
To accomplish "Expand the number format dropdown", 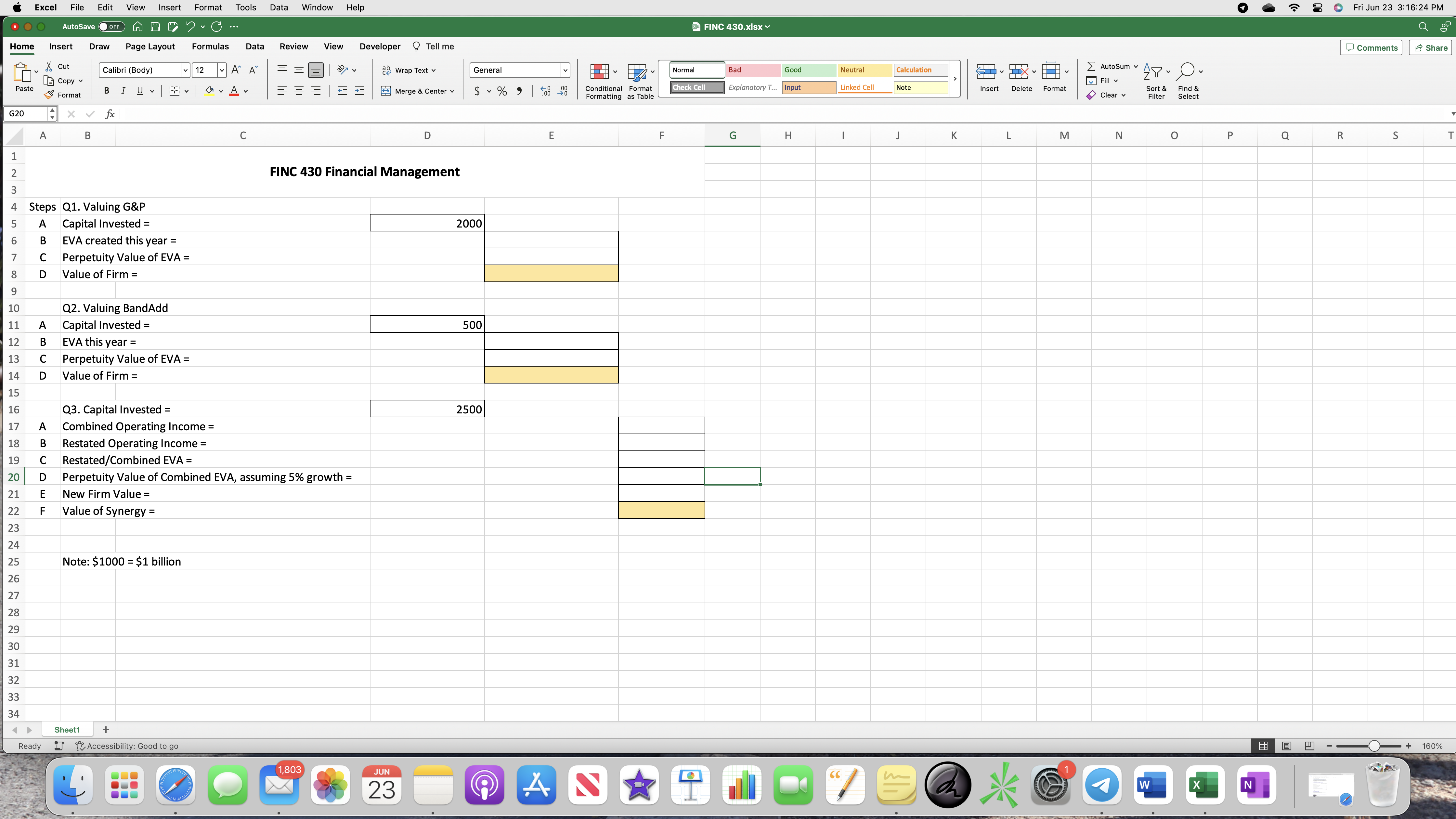I will [565, 70].
